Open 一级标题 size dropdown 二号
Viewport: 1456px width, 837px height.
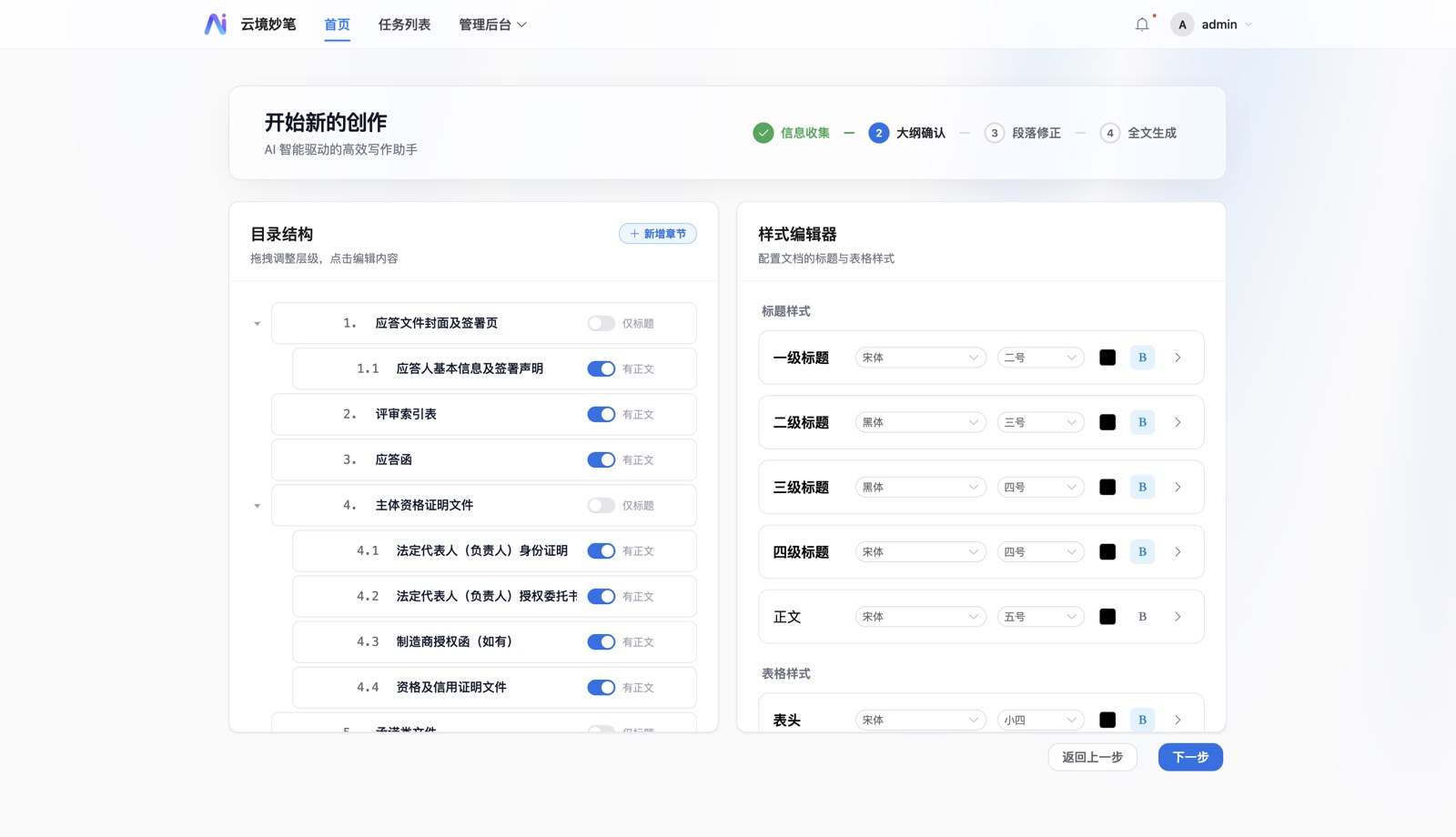1040,358
